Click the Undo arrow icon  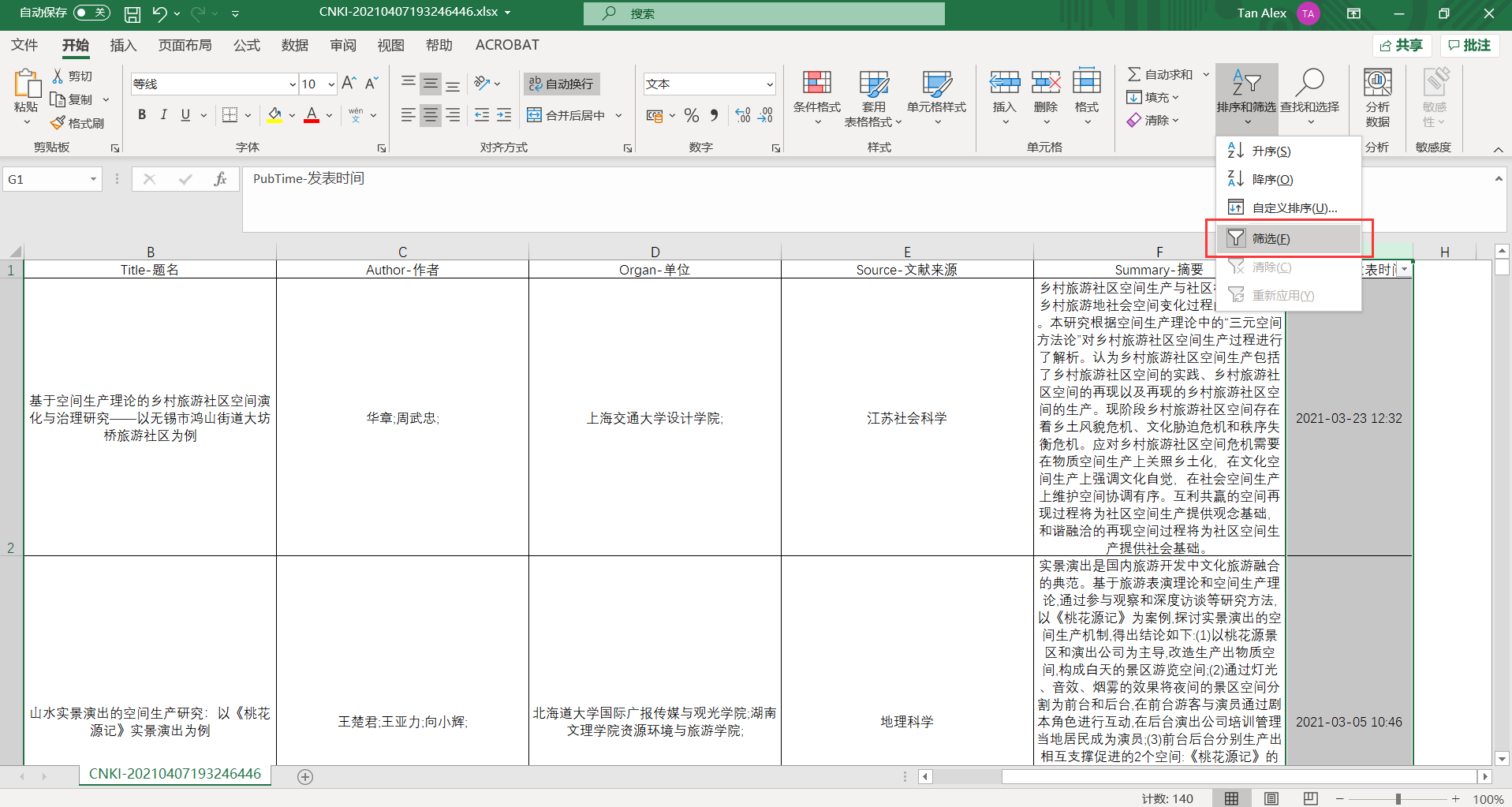[159, 13]
